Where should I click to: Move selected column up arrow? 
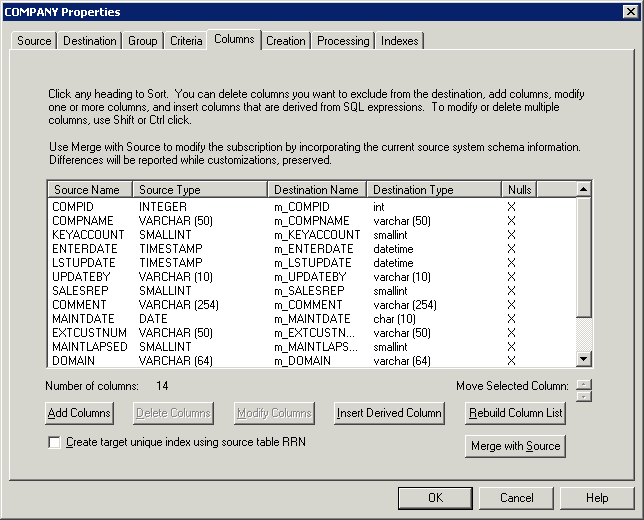[x=585, y=383]
